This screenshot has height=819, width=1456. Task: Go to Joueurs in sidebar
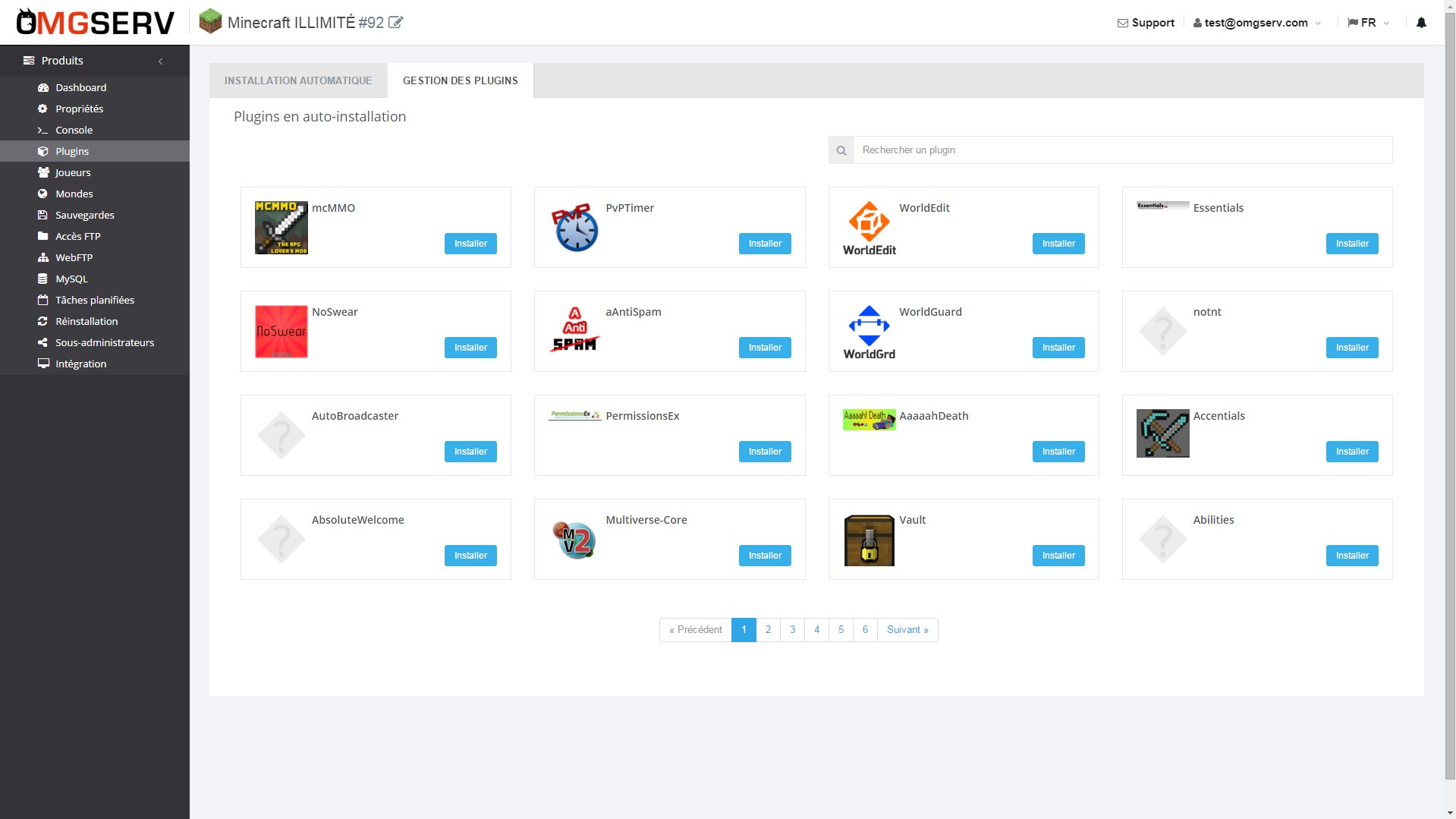(95, 172)
